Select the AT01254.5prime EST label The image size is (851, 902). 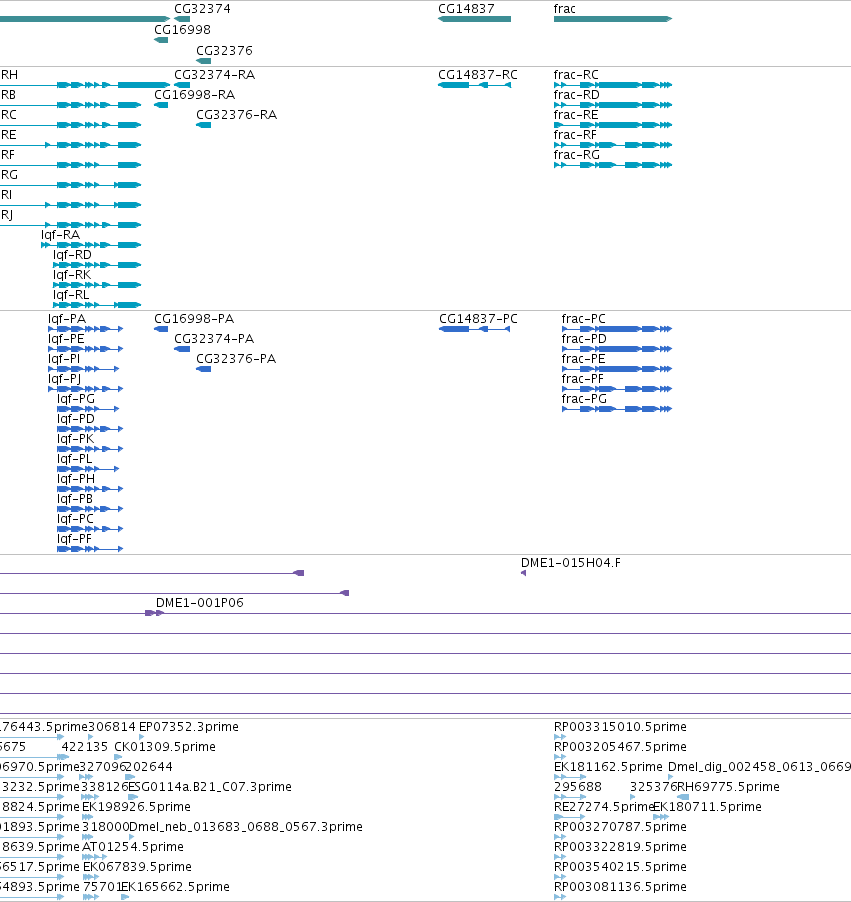(x=133, y=847)
